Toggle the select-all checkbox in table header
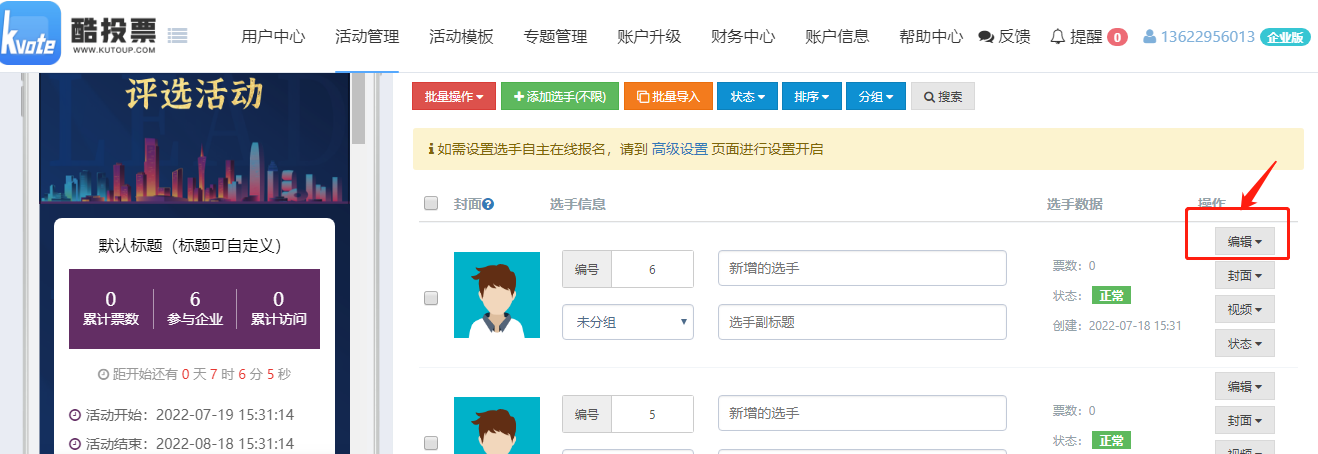The width and height of the screenshot is (1318, 454). click(431, 203)
